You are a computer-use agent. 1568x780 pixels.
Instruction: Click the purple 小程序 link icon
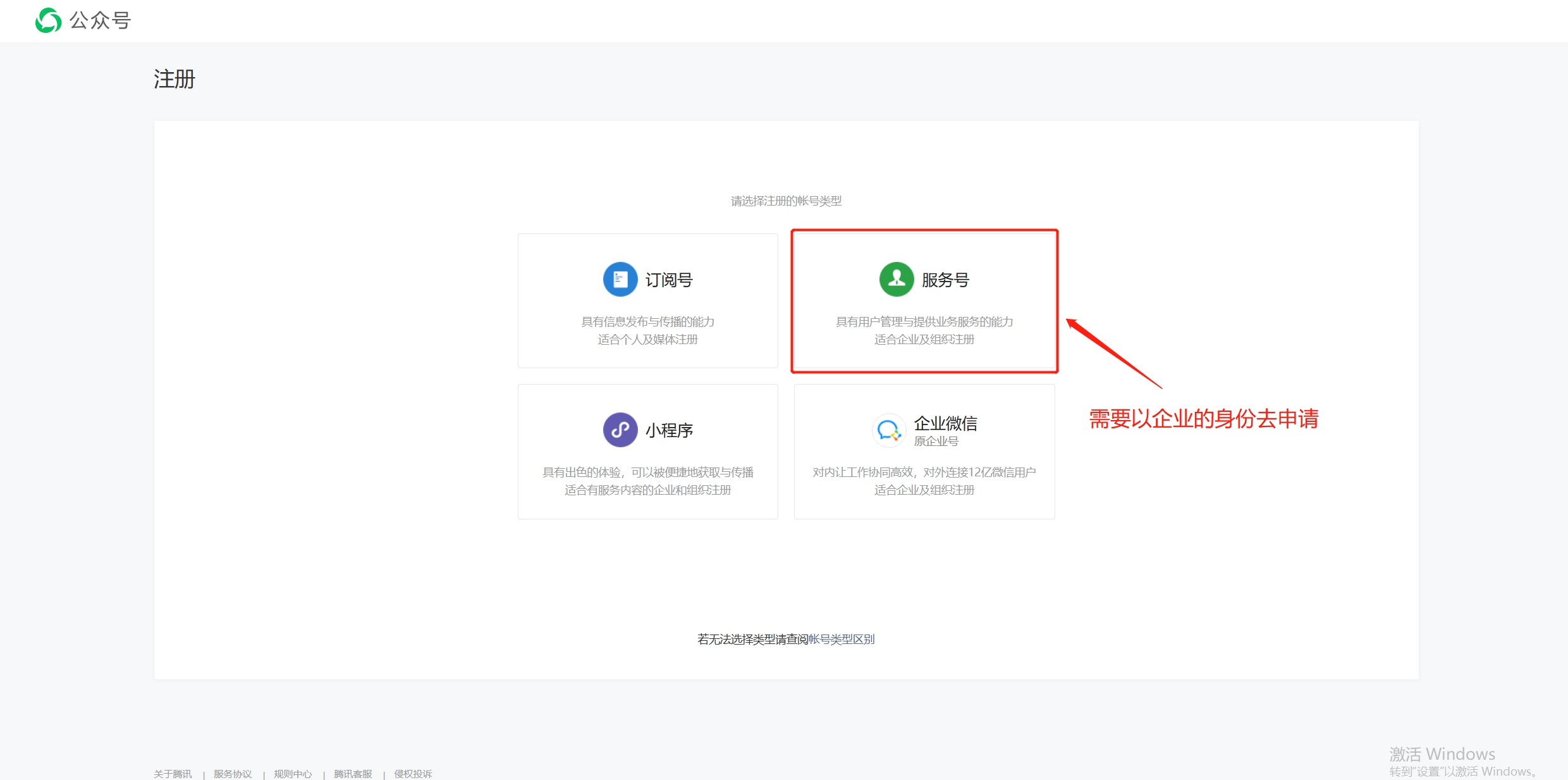(620, 430)
